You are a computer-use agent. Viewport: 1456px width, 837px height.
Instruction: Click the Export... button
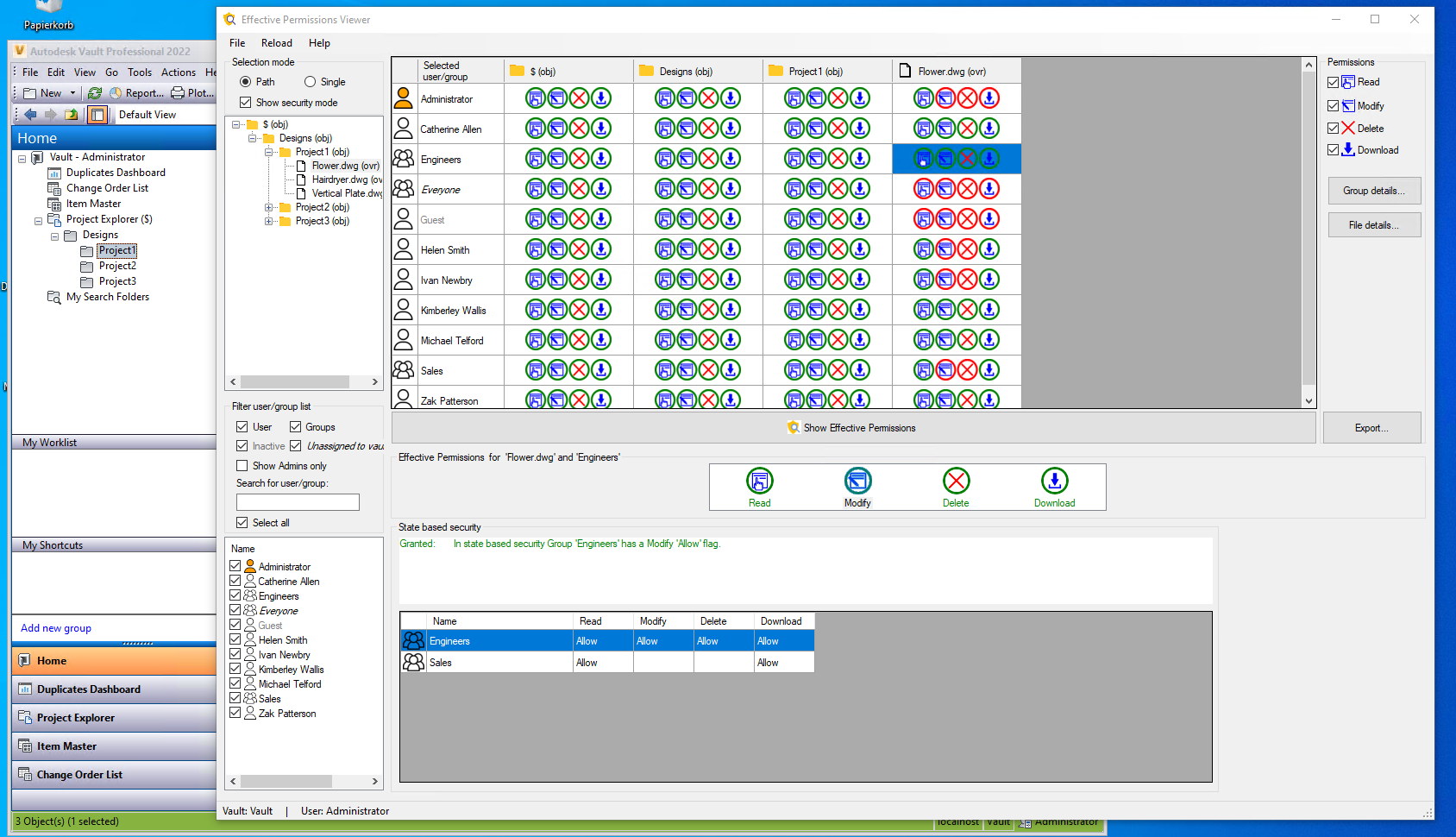tap(1371, 428)
